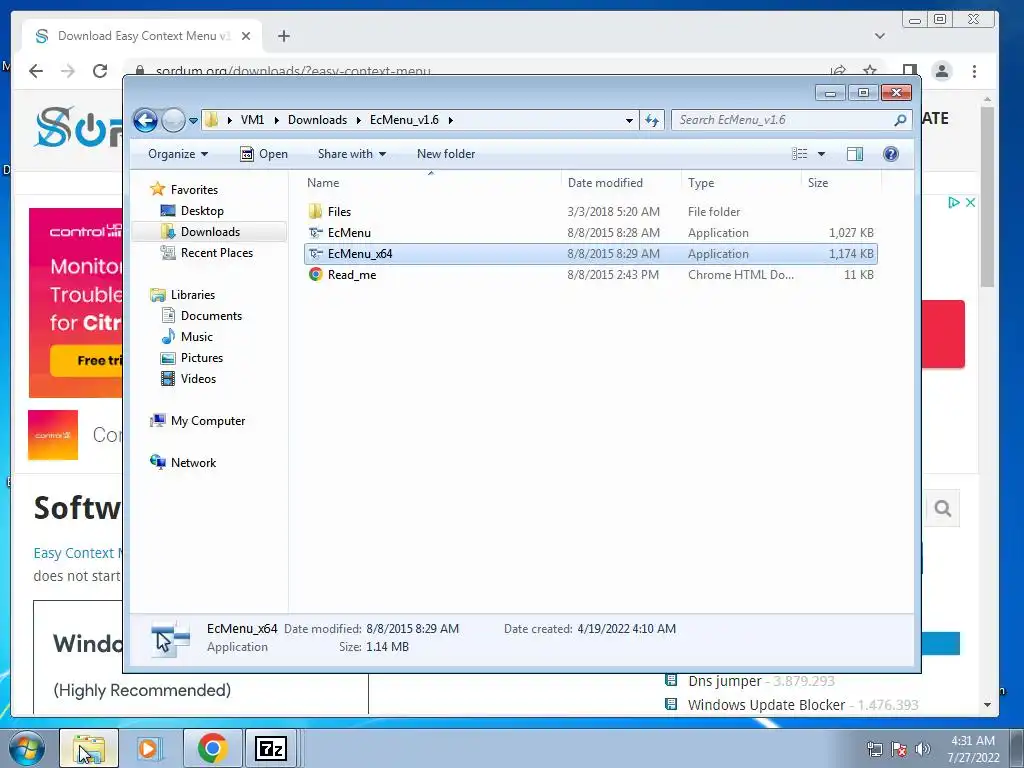
Task: Click the AdChoices triangle icon
Action: (x=954, y=202)
